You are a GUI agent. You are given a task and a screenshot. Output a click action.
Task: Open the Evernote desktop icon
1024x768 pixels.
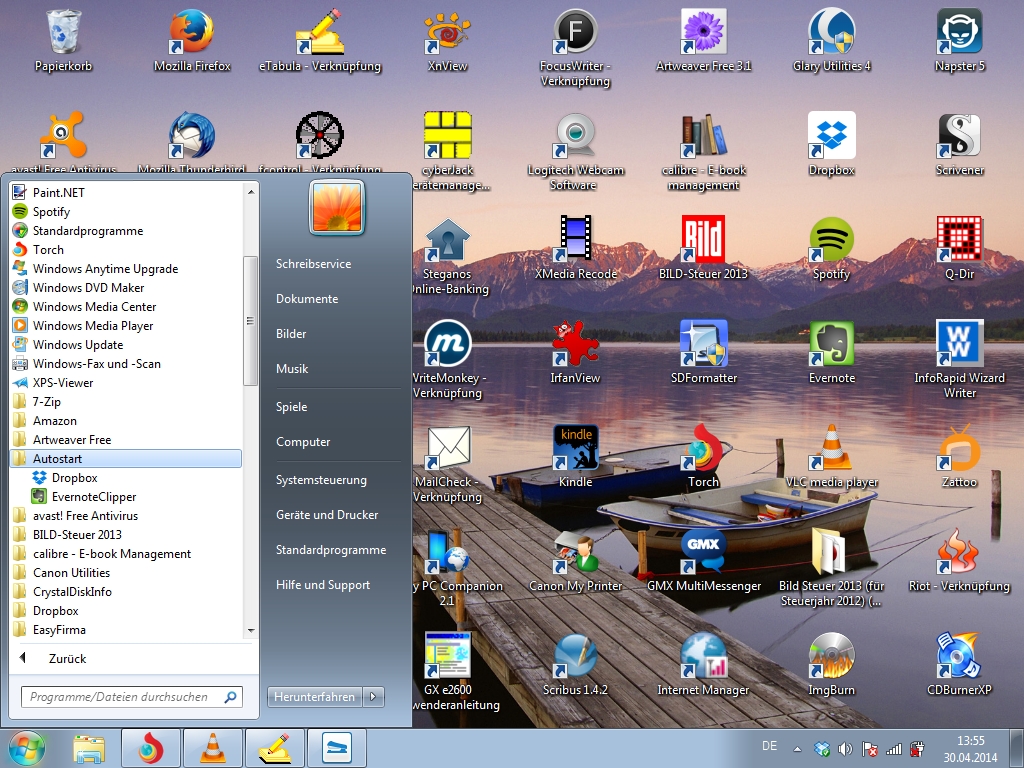(831, 351)
